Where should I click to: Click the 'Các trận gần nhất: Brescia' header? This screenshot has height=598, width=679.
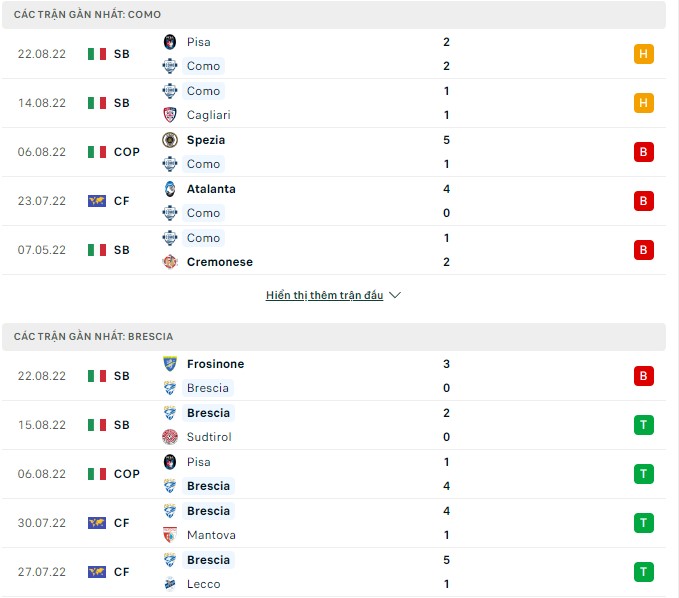94,337
